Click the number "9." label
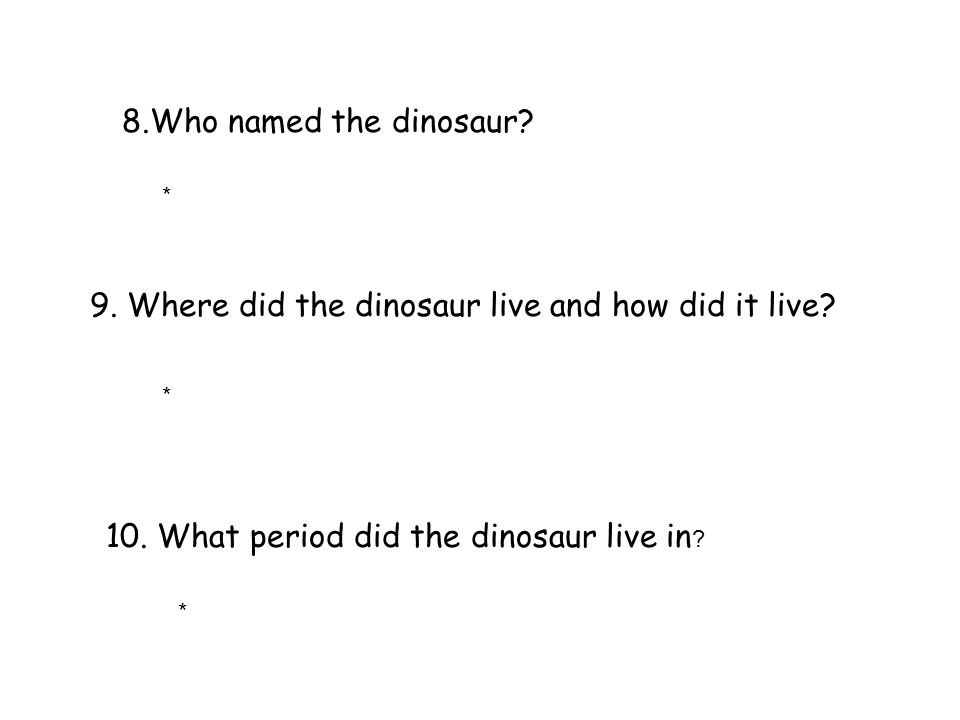Image resolution: width=960 pixels, height=720 pixels. click(104, 305)
